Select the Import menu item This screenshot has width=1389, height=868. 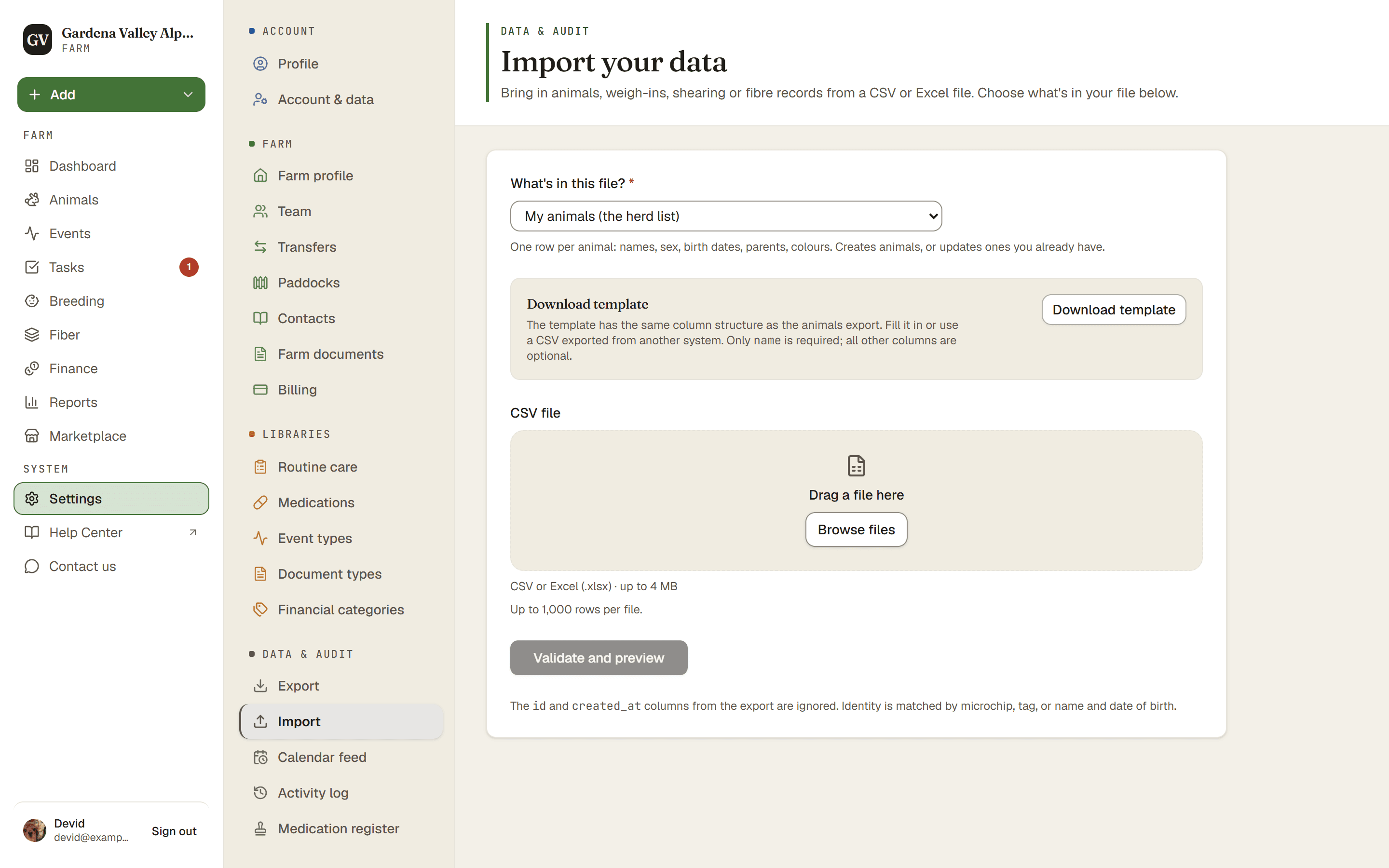pos(341,721)
